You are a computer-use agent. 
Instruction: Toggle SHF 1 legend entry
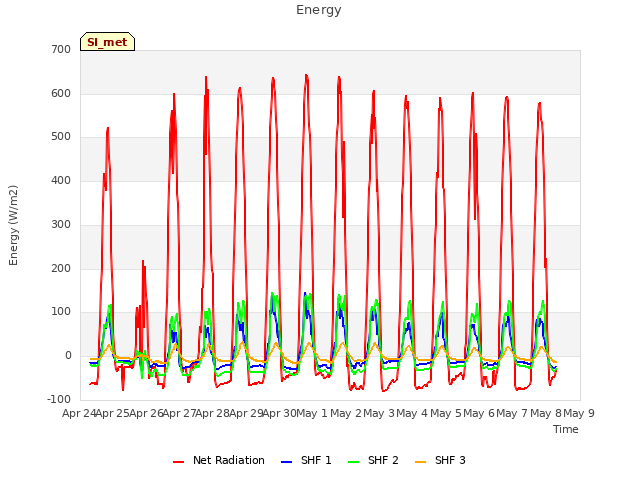pyautogui.click(x=306, y=460)
